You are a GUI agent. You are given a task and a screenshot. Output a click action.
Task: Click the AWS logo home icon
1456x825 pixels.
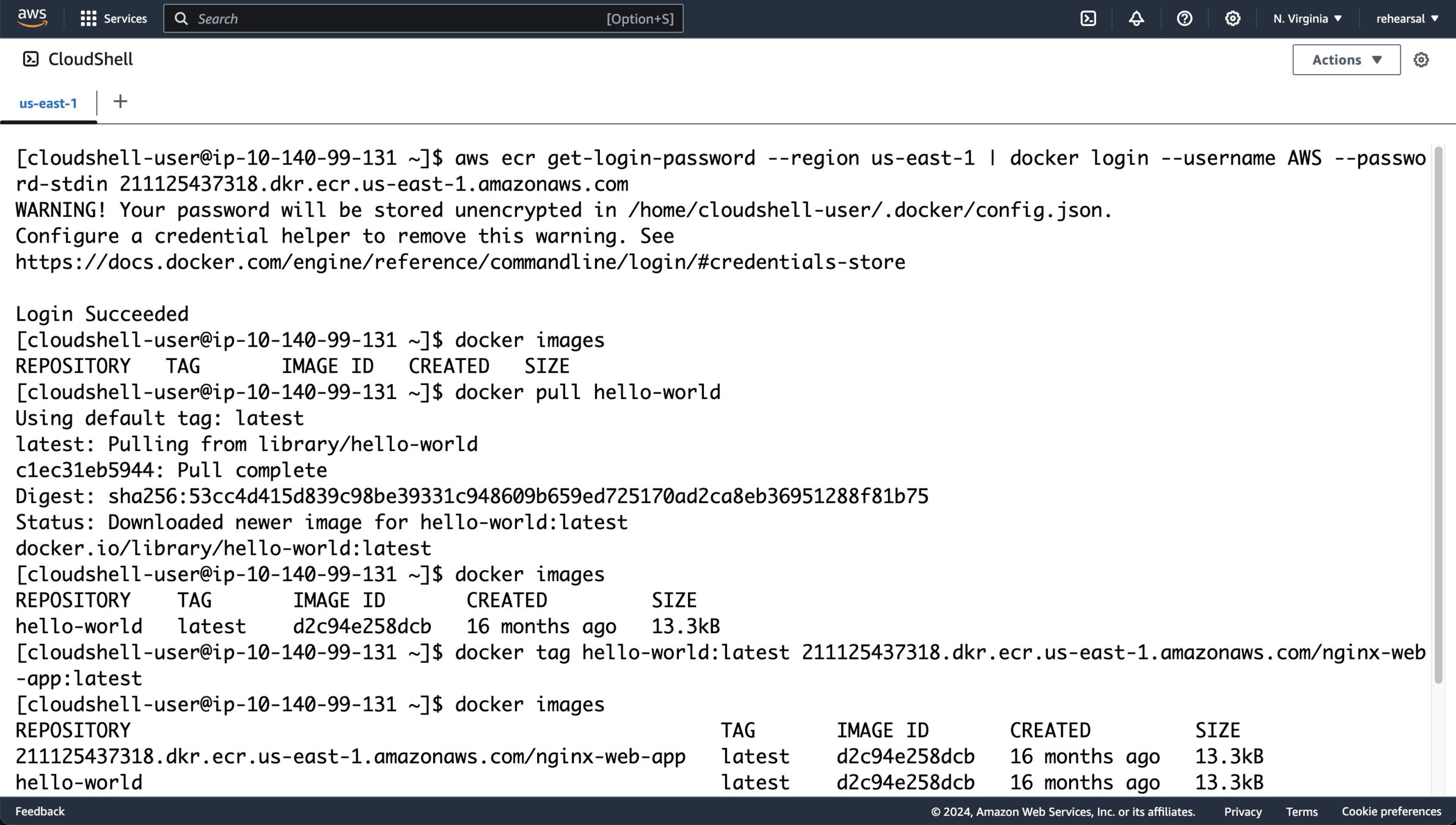point(32,18)
